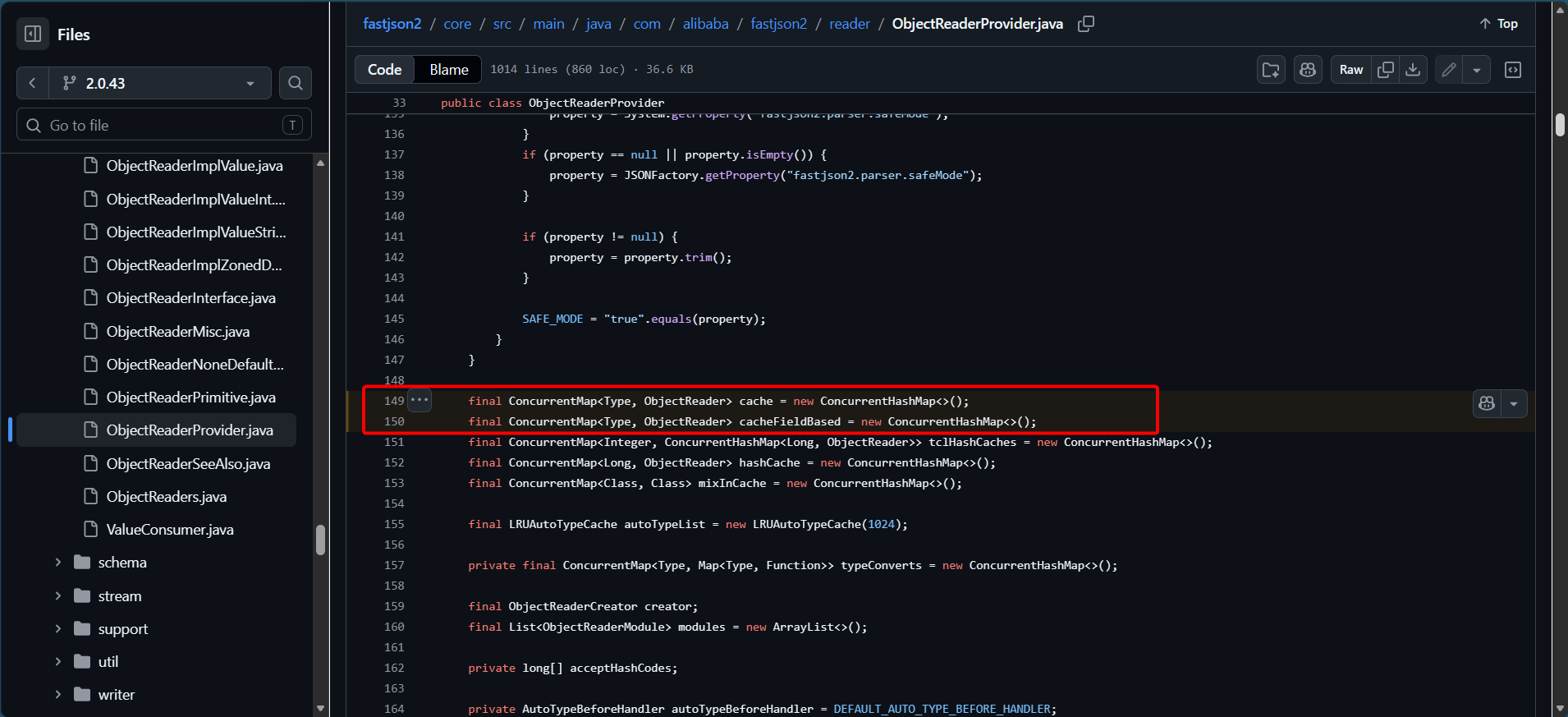
Task: Open com breadcrumb link
Action: (x=647, y=24)
